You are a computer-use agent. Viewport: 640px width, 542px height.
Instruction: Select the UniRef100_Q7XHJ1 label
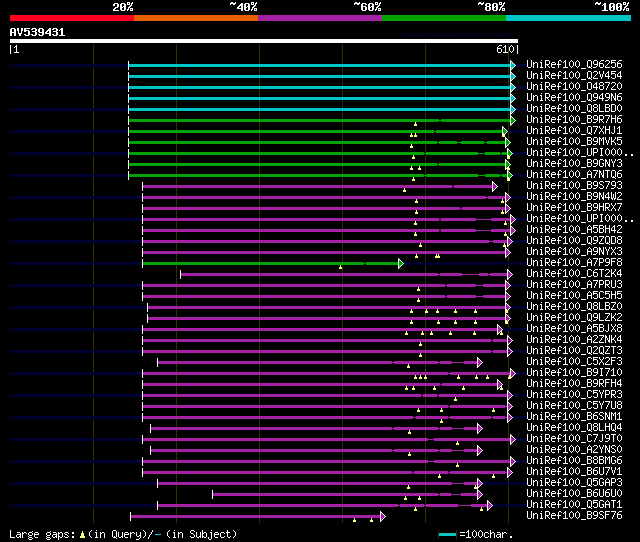click(x=574, y=130)
